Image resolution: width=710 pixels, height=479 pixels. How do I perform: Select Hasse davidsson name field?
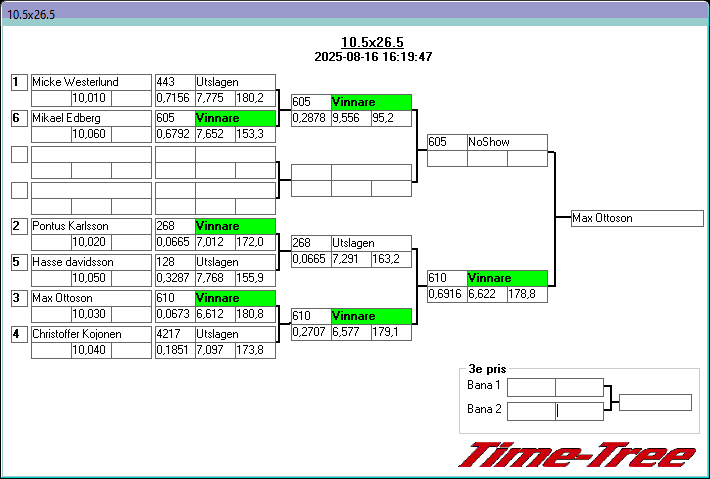[91, 262]
